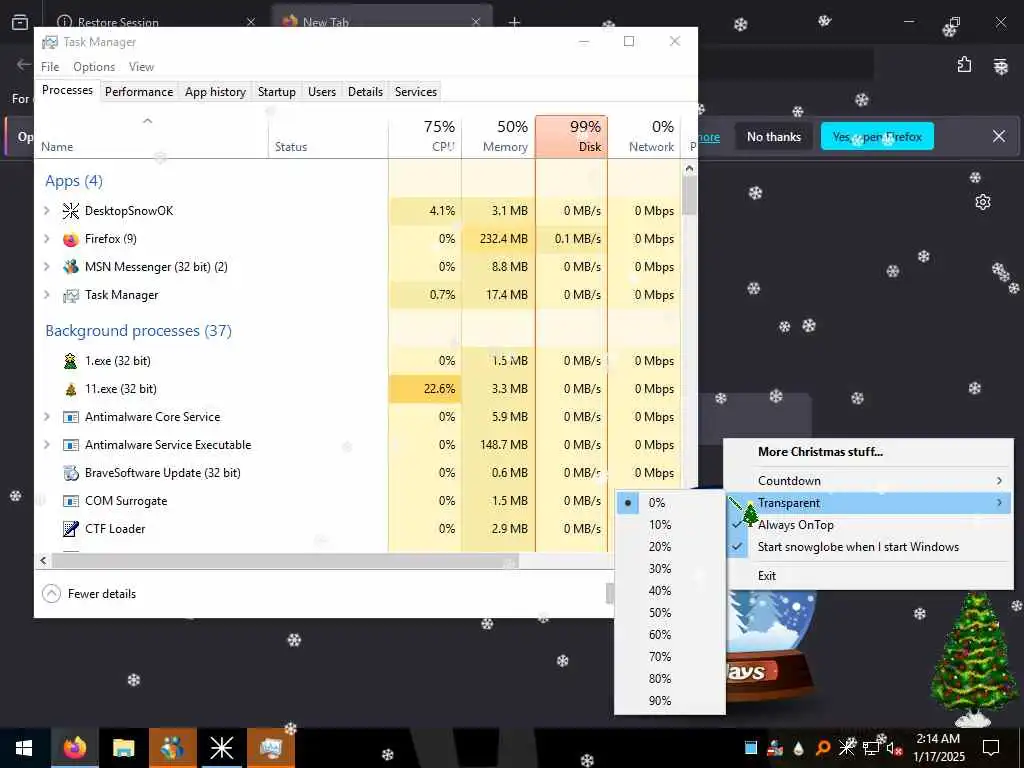Open MSN Messenger from the taskbar

pyautogui.click(x=172, y=748)
